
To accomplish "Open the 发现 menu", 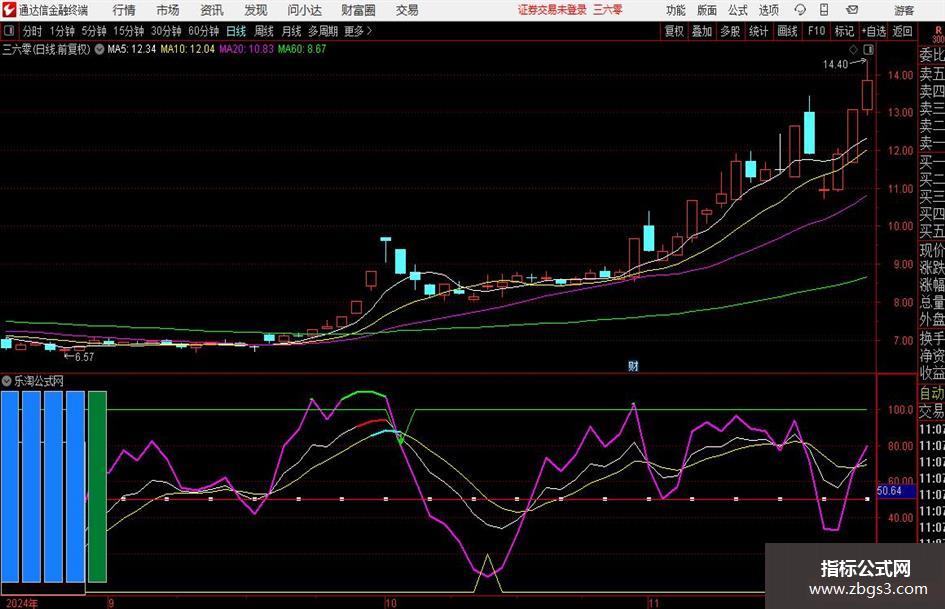I will 256,10.
